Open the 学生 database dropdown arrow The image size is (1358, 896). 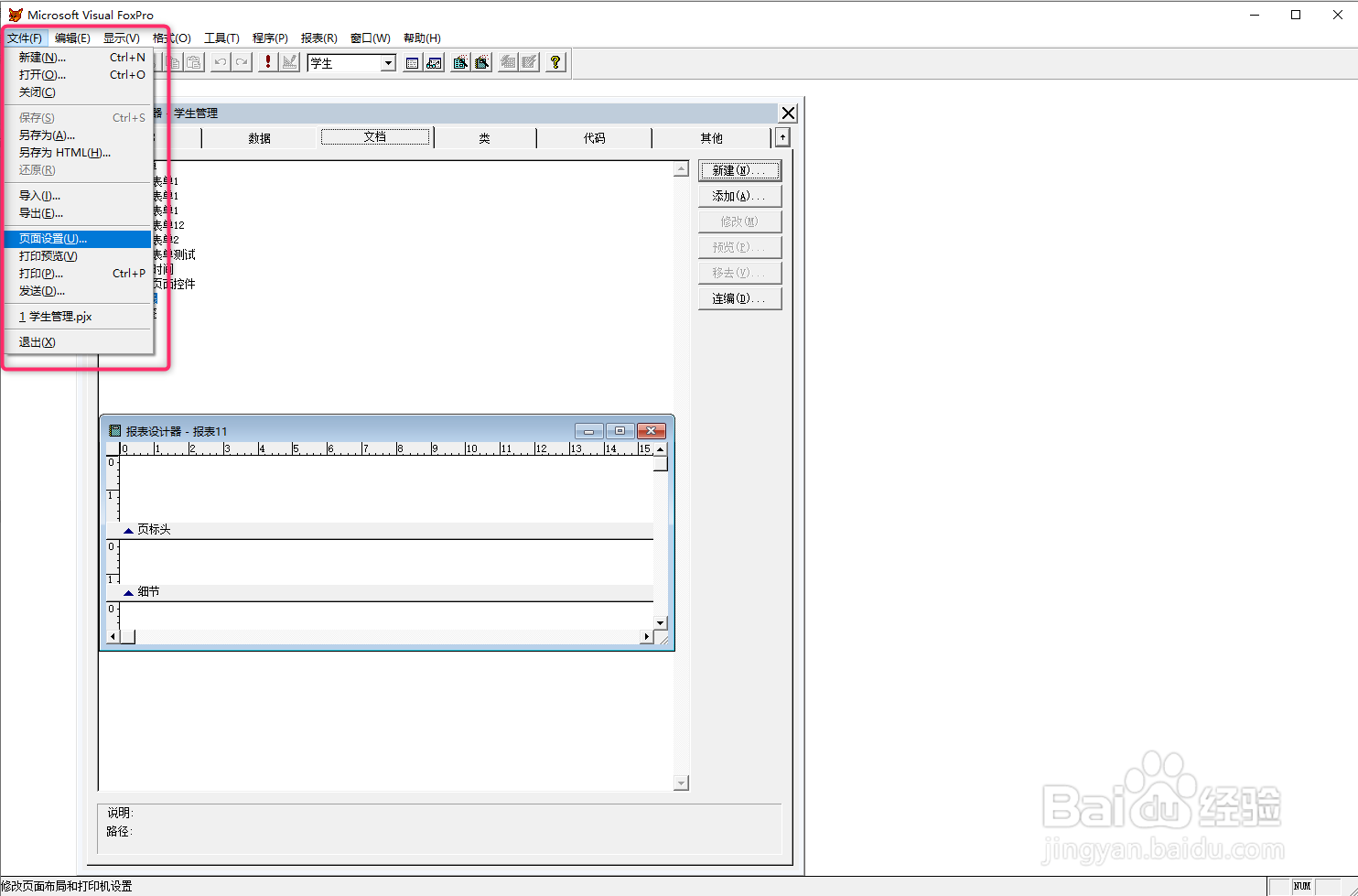coord(388,63)
